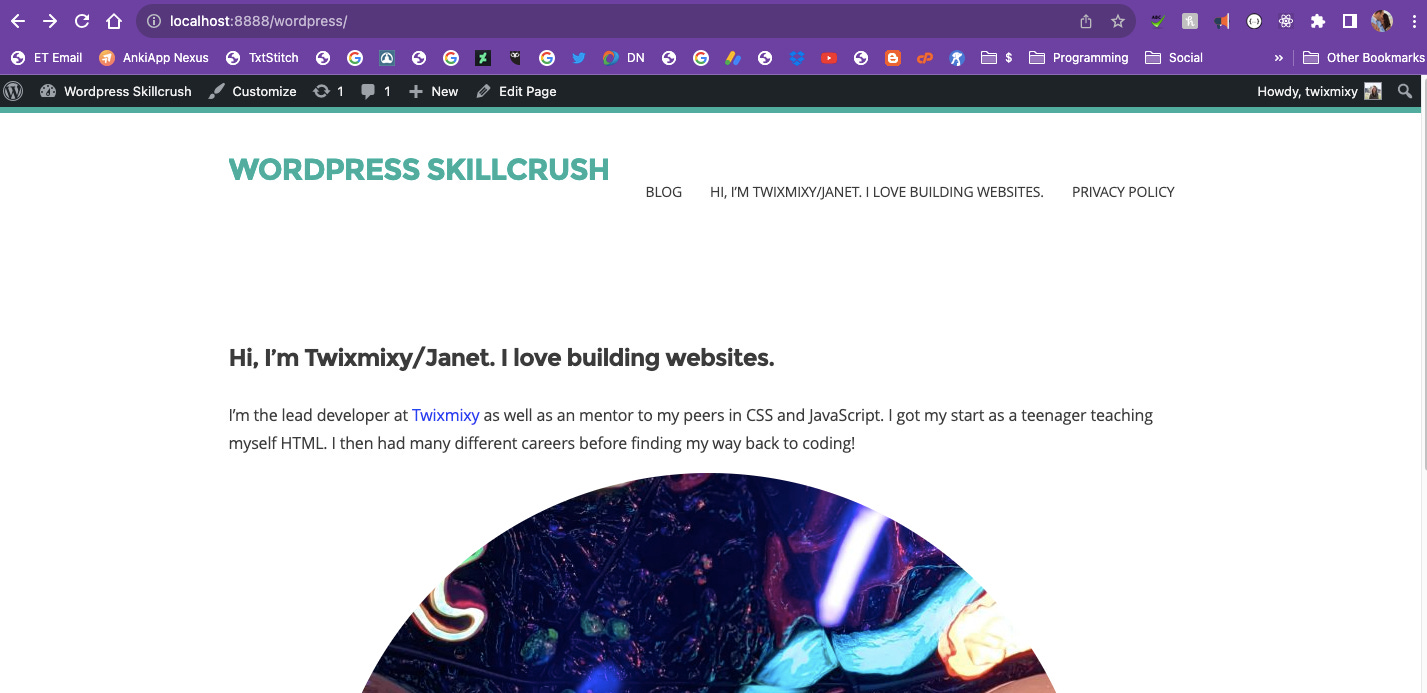Bookmark this page with the star icon
Screen dimensions: 1427x693
pos(1118,21)
